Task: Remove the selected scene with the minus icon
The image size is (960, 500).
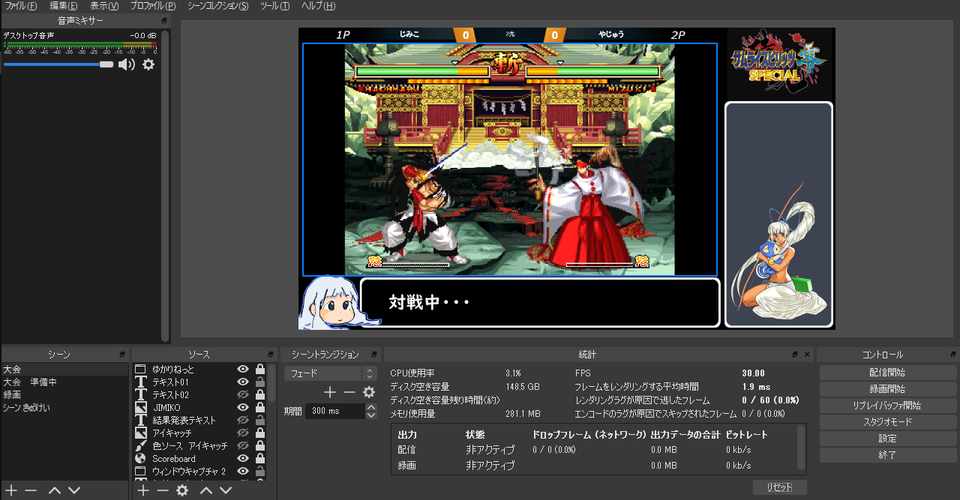Action: [x=31, y=490]
